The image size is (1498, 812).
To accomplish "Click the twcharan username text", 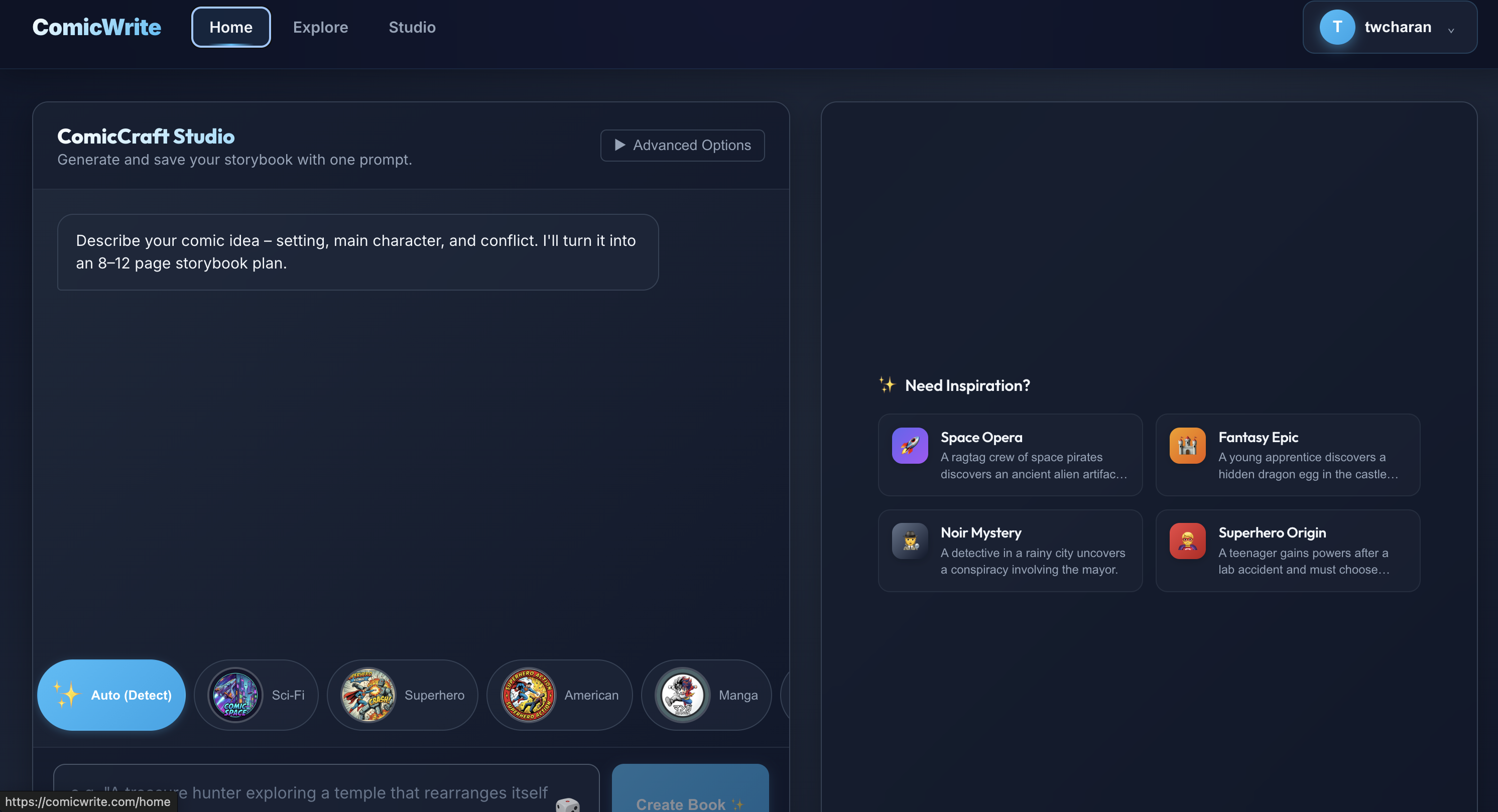I will point(1398,27).
